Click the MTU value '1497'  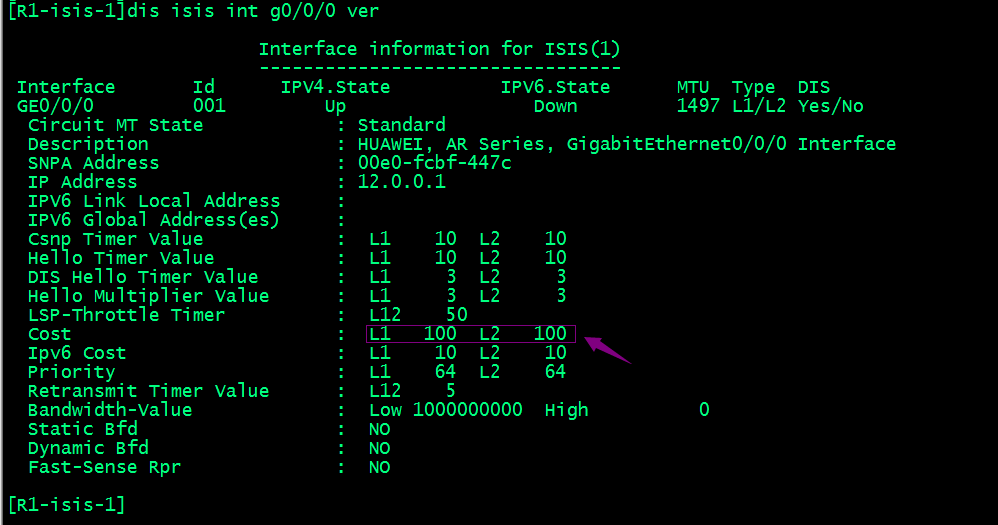(x=698, y=106)
